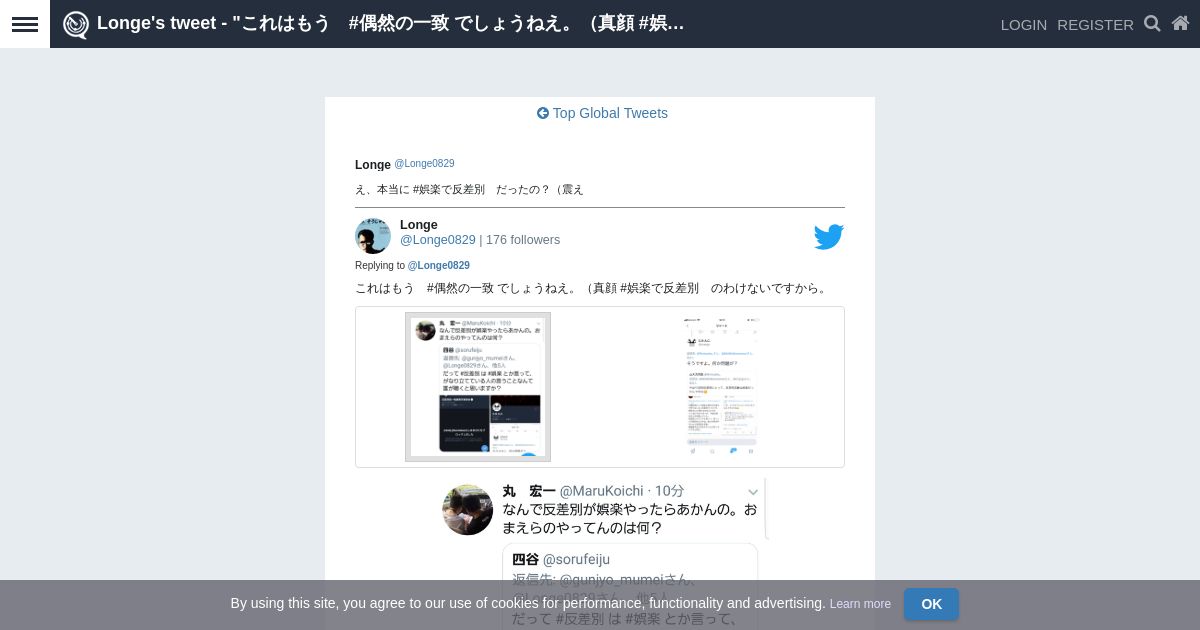The width and height of the screenshot is (1200, 630).
Task: Open the dark-mode tweet screenshot thumbnail
Action: pos(478,387)
